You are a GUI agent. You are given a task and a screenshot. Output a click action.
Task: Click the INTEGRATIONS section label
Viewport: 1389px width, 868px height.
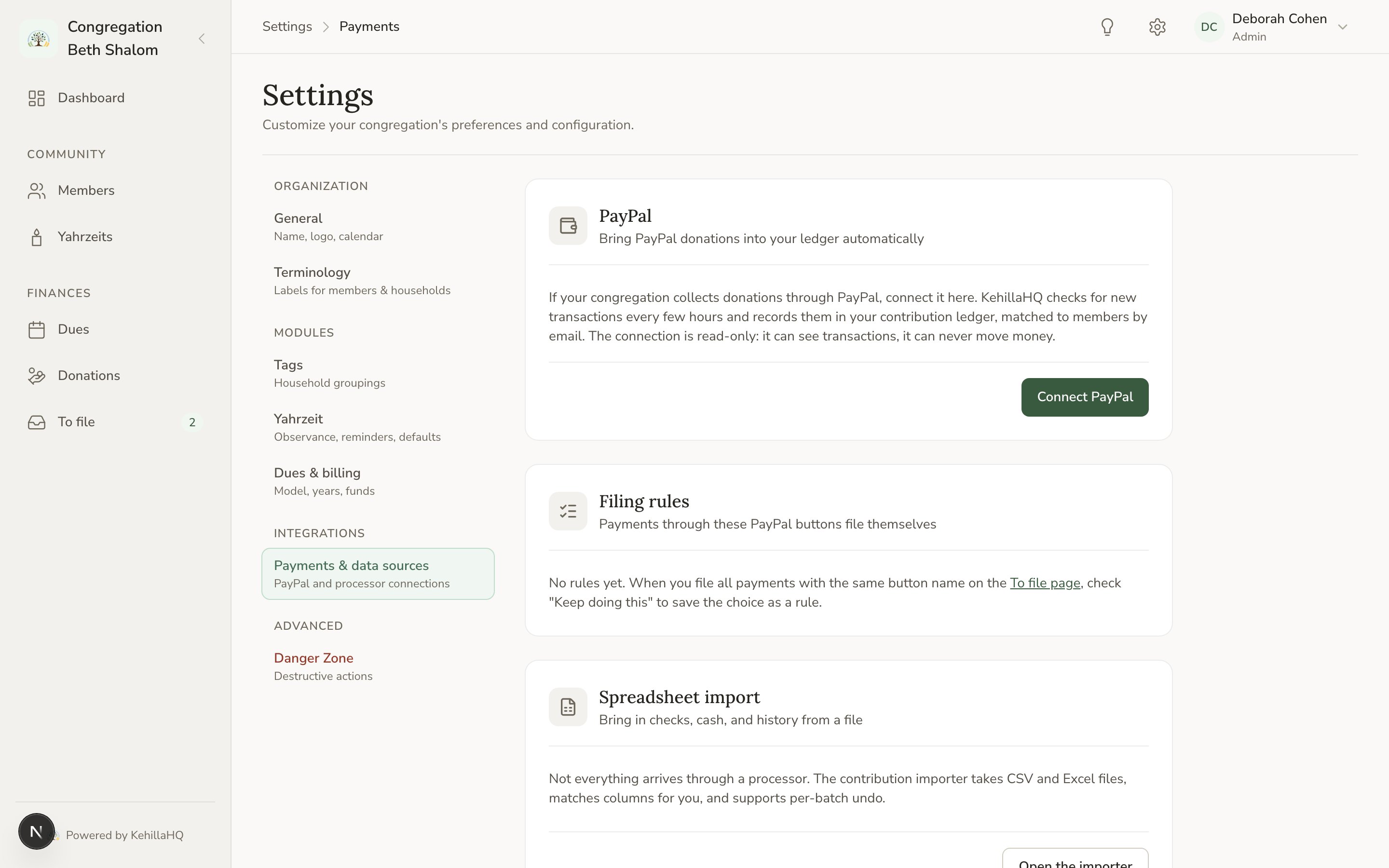click(319, 533)
